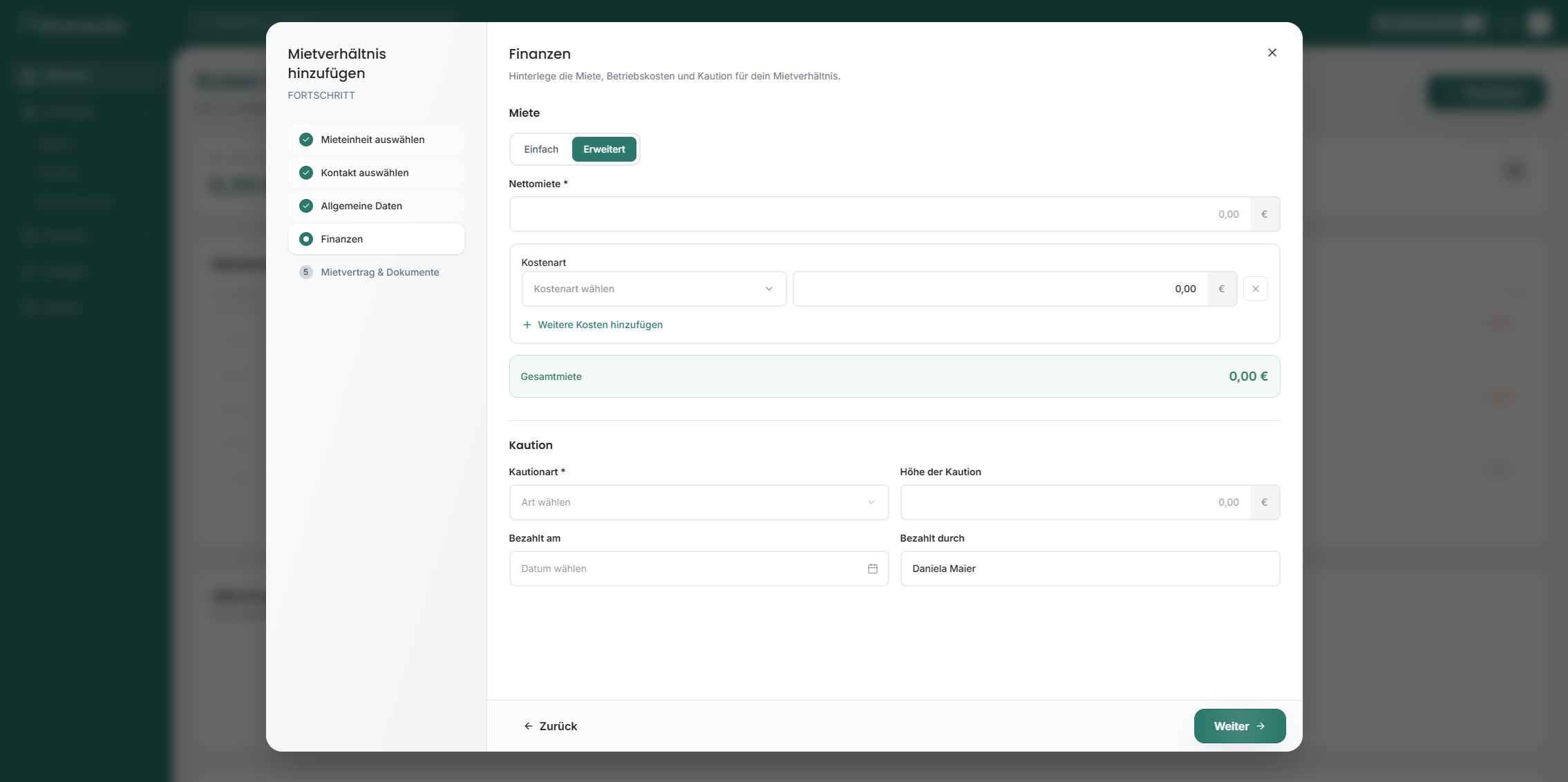Go to the Mietvertrag & Dokumente step
This screenshot has height=782, width=1568.
(376, 272)
